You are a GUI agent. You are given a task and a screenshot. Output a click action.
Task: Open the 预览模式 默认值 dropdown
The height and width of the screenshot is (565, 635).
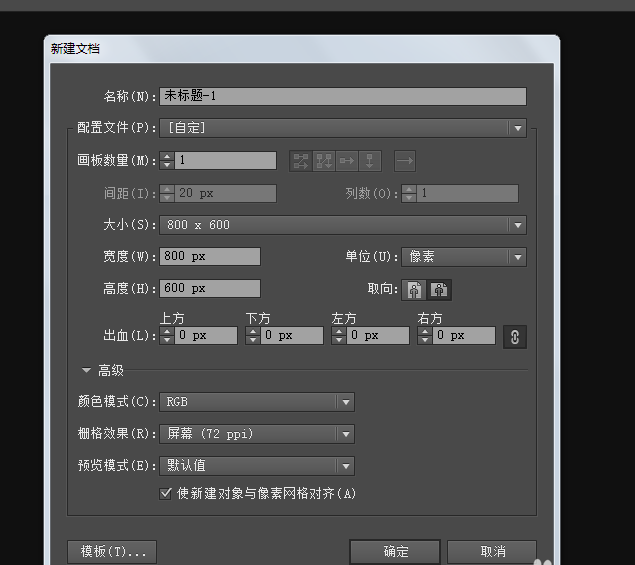(257, 466)
